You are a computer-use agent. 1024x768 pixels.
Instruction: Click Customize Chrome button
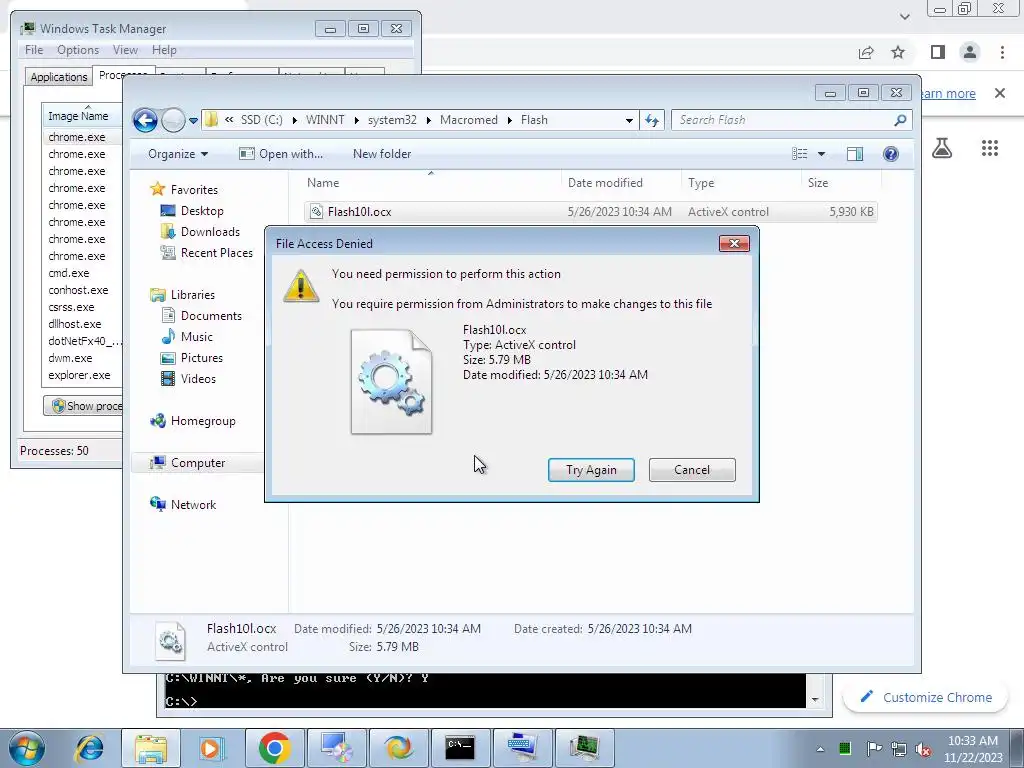tap(927, 697)
